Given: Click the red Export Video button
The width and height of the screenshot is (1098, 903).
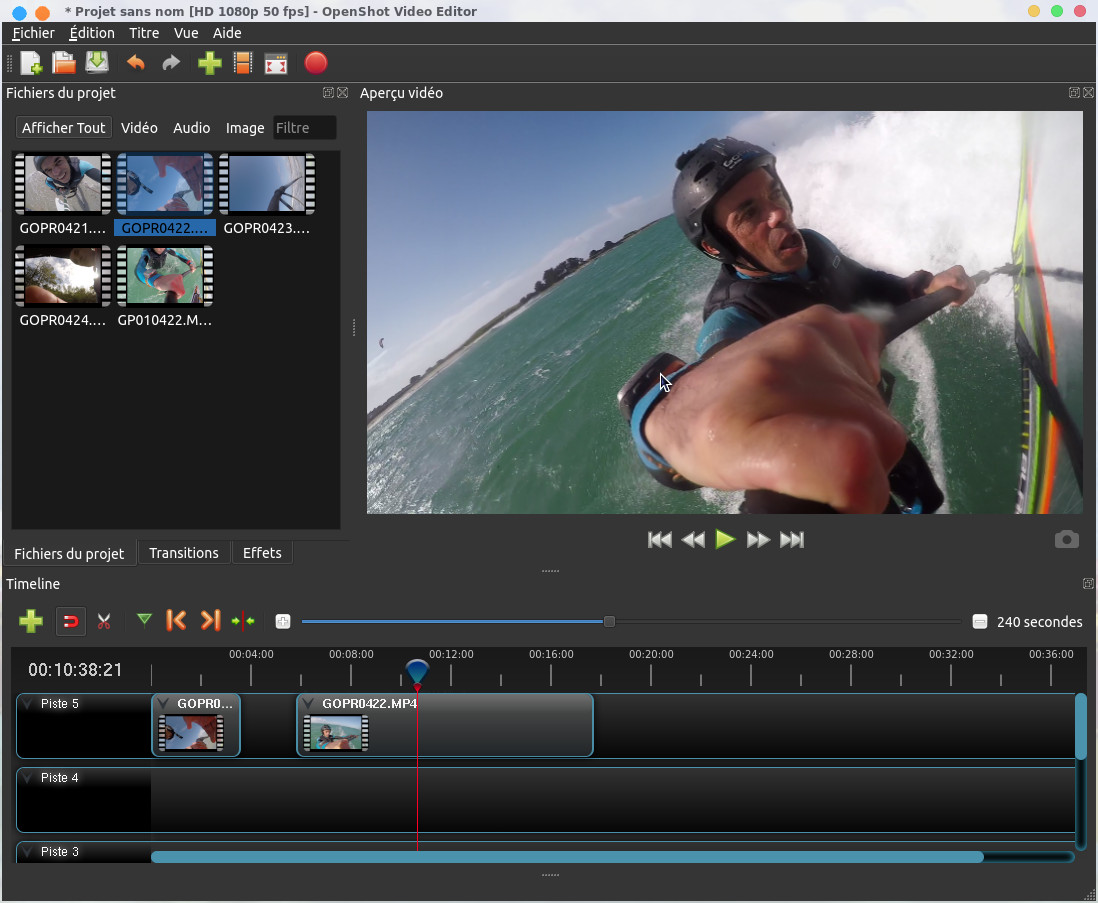Looking at the screenshot, I should pos(315,63).
